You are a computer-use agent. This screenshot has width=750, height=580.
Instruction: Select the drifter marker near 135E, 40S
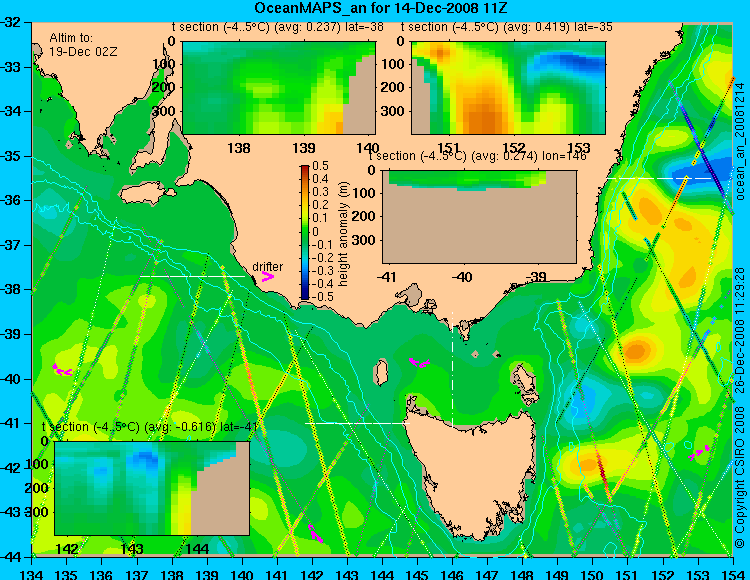[62, 370]
